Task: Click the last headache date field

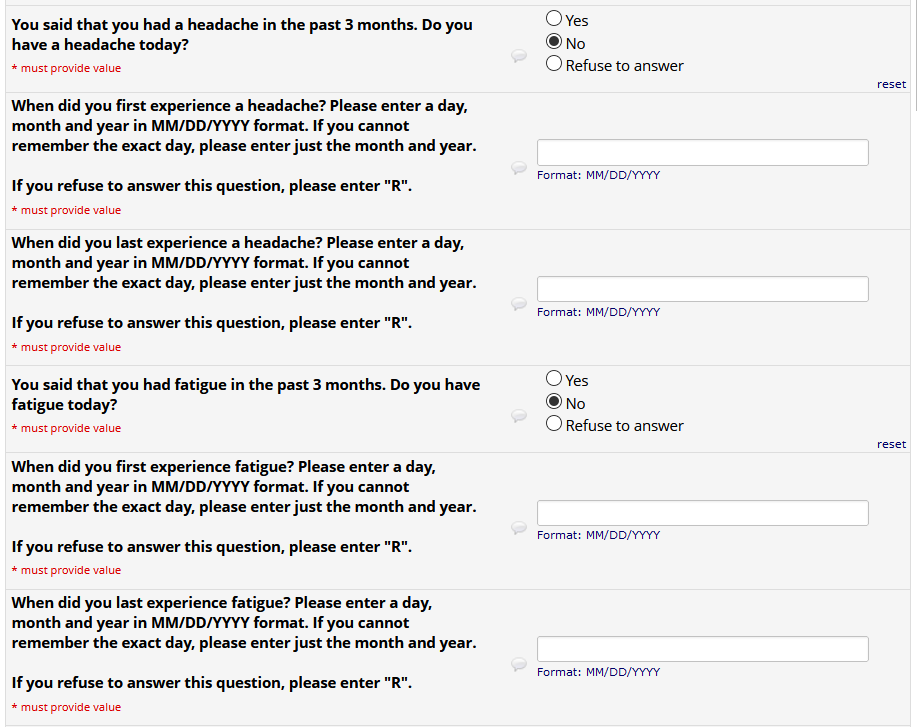Action: point(702,289)
